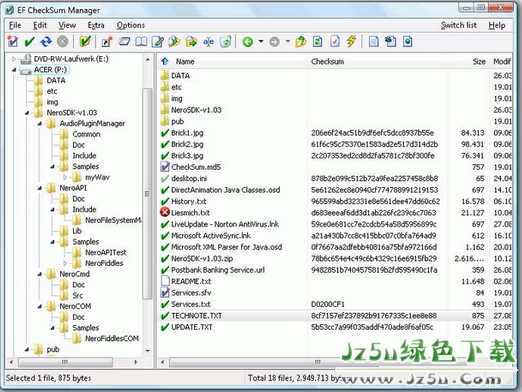This screenshot has height=392, width=522.
Task: Expand the NeroFiddles folder node
Action: 65,263
